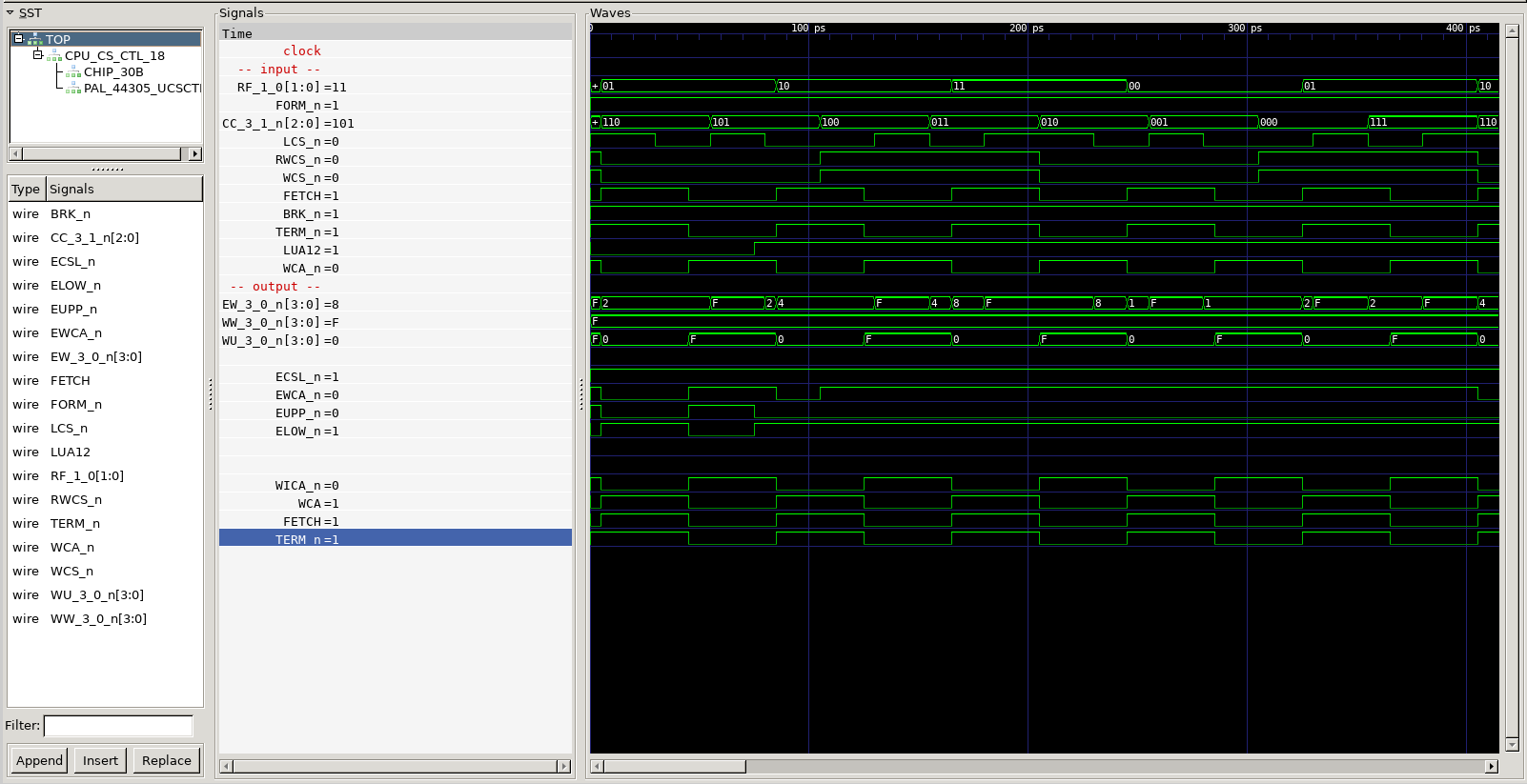Collapse the SST panel triangle
Image resolution: width=1527 pixels, height=784 pixels.
(10, 13)
